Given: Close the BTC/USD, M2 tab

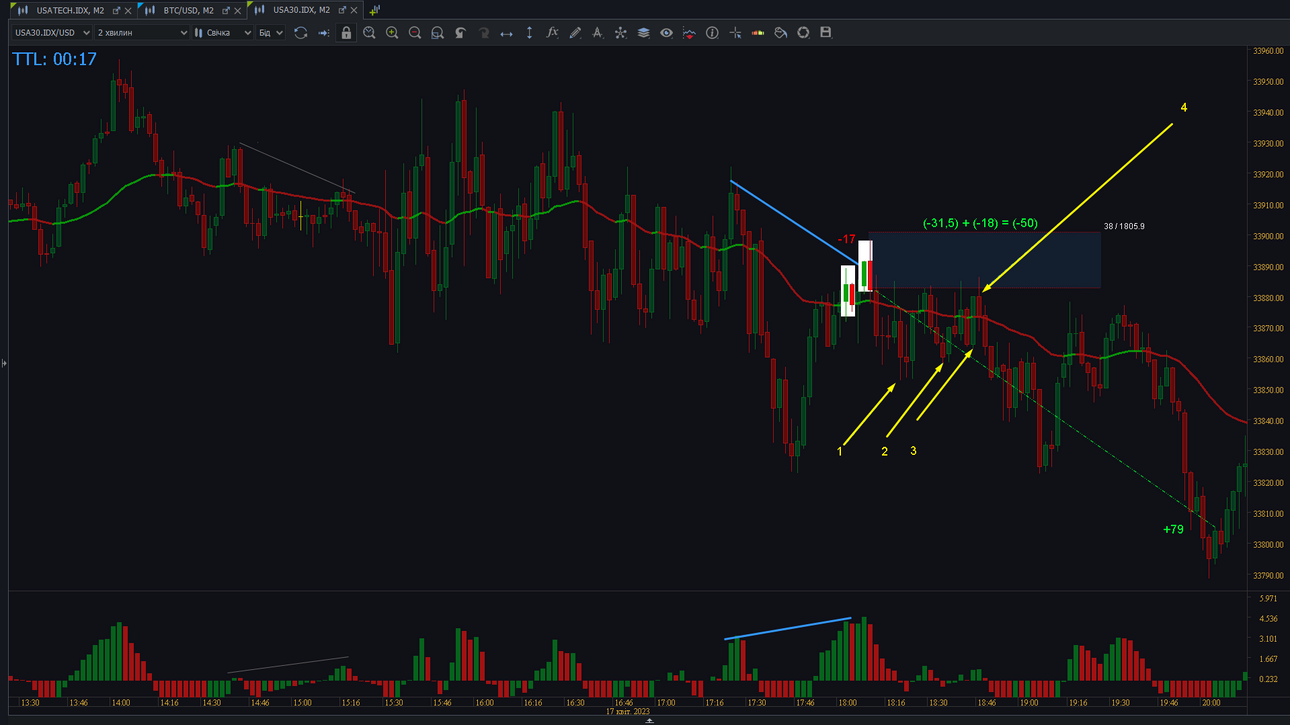Looking at the screenshot, I should click(x=238, y=10).
